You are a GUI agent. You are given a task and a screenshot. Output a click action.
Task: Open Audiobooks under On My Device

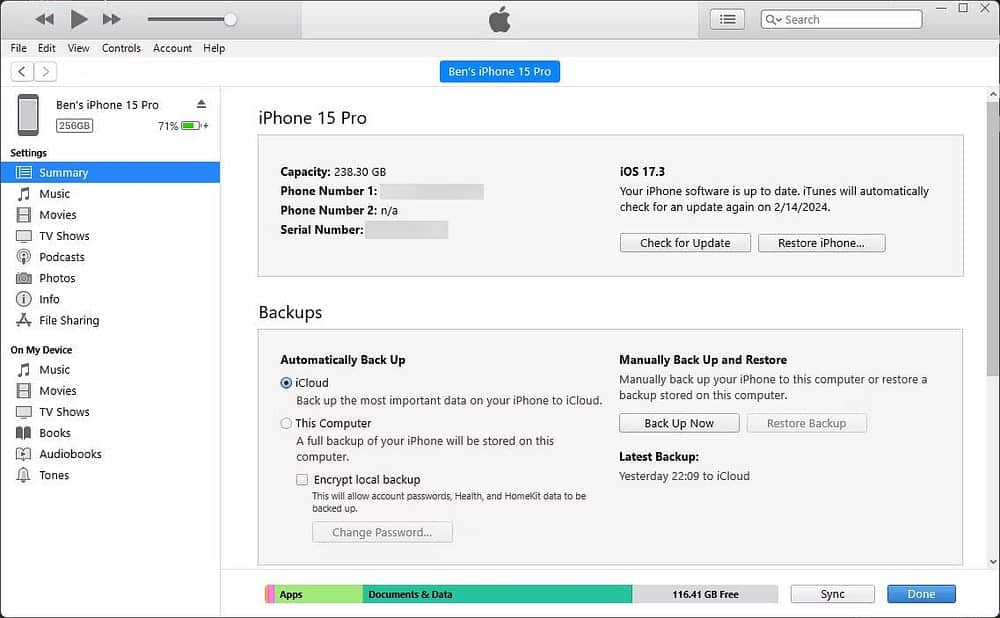69,453
